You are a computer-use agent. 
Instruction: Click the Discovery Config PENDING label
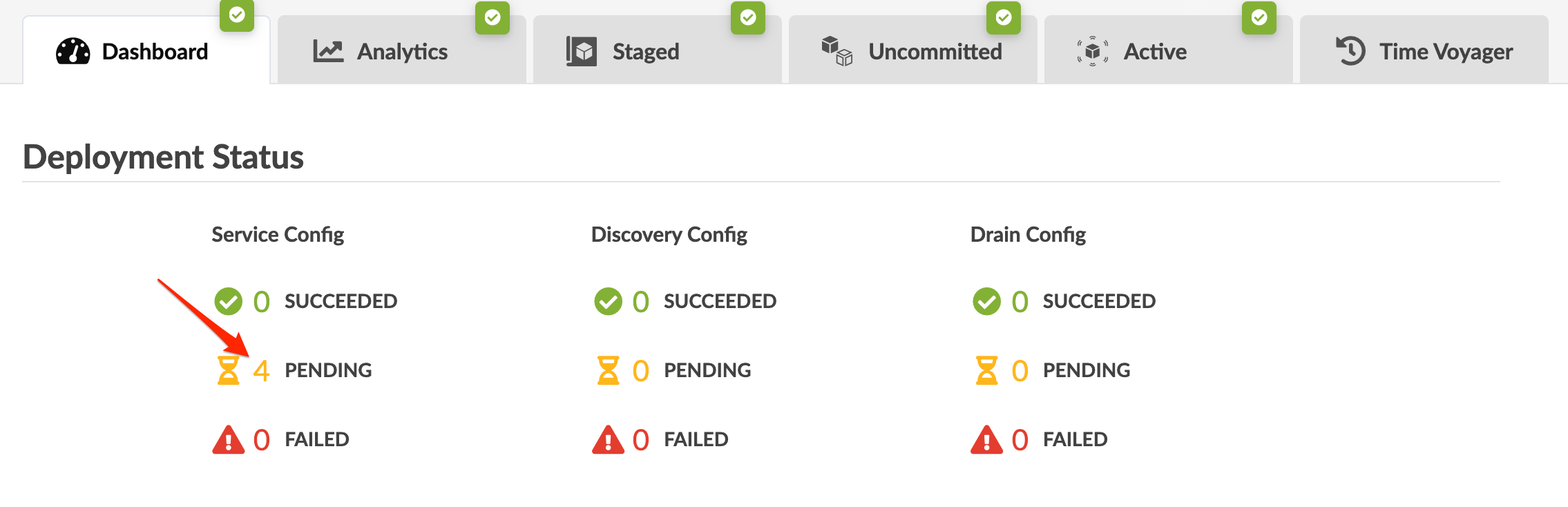click(x=707, y=370)
